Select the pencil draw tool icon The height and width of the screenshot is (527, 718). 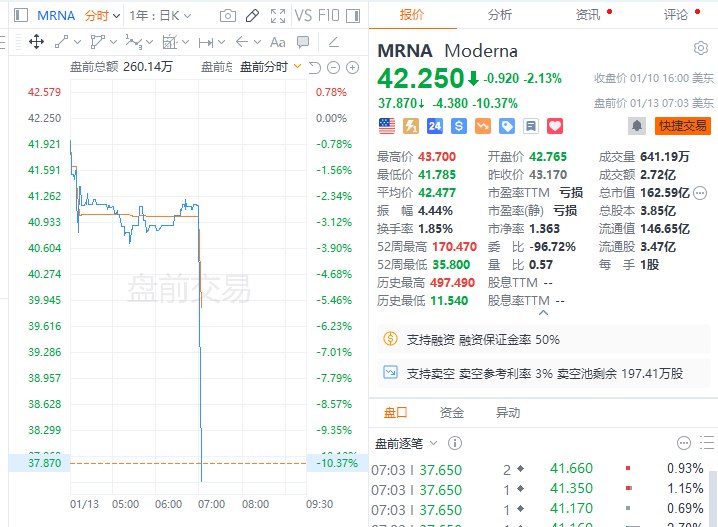[252, 16]
